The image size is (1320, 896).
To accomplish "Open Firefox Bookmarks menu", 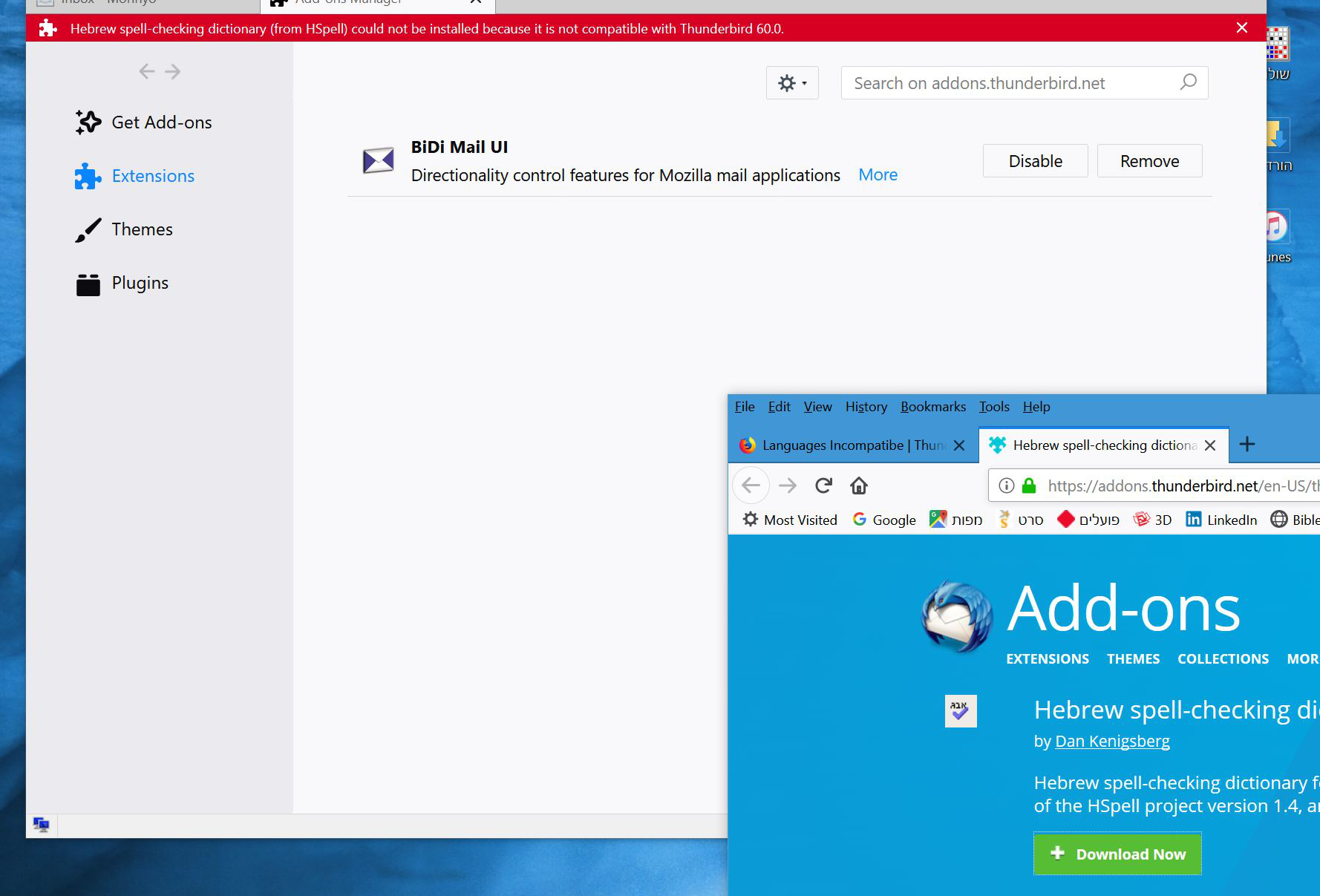I will point(933,407).
